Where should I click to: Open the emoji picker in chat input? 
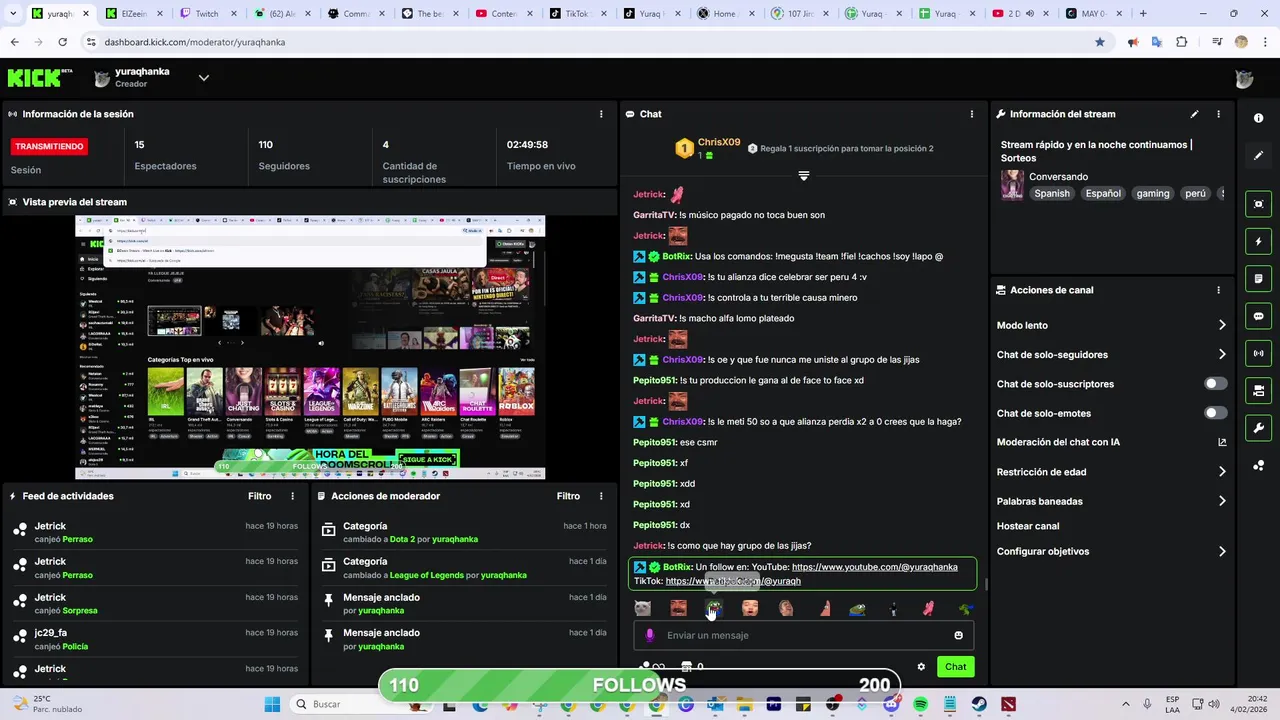coord(958,635)
